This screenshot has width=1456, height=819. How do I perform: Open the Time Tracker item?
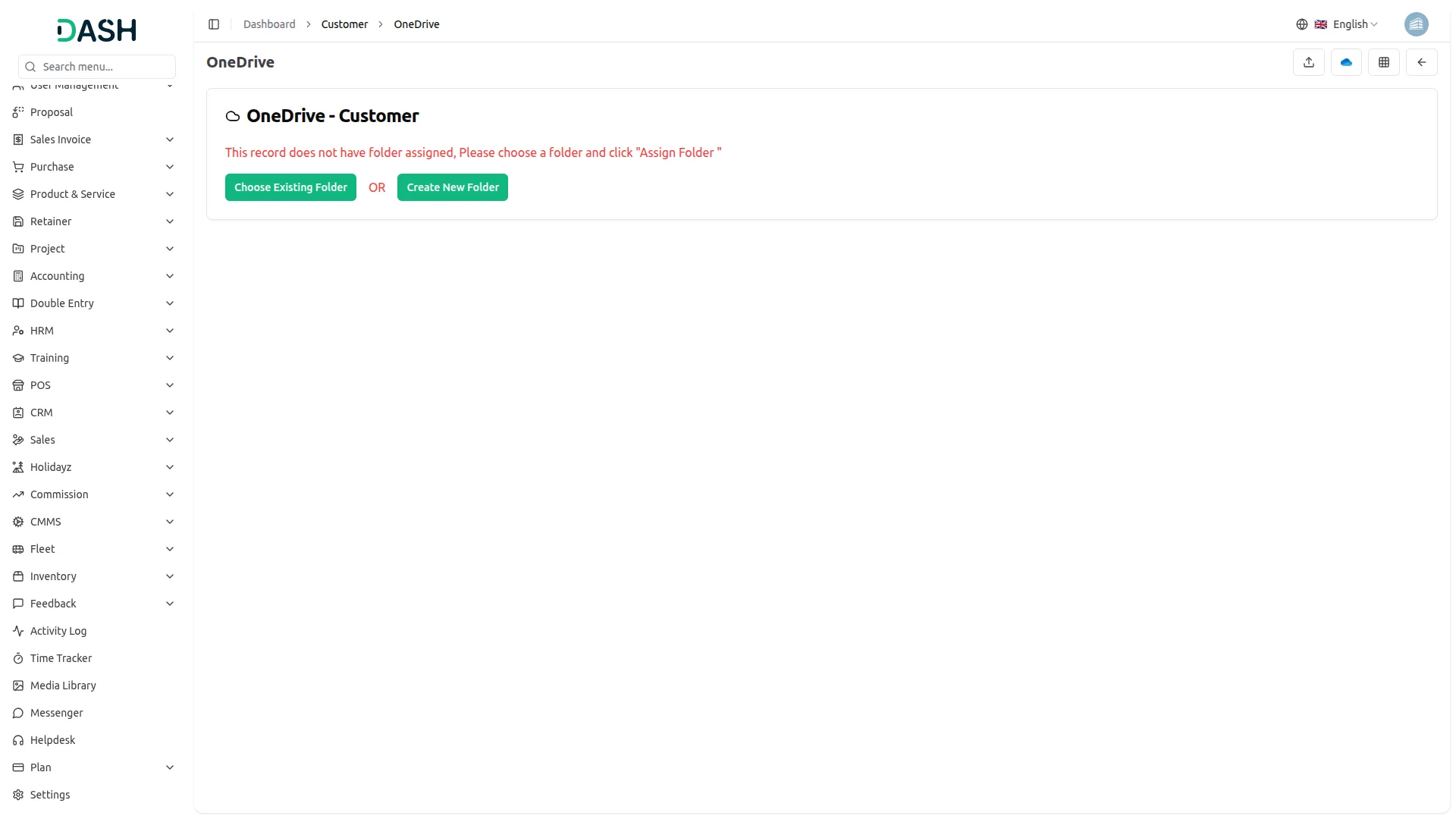(61, 658)
